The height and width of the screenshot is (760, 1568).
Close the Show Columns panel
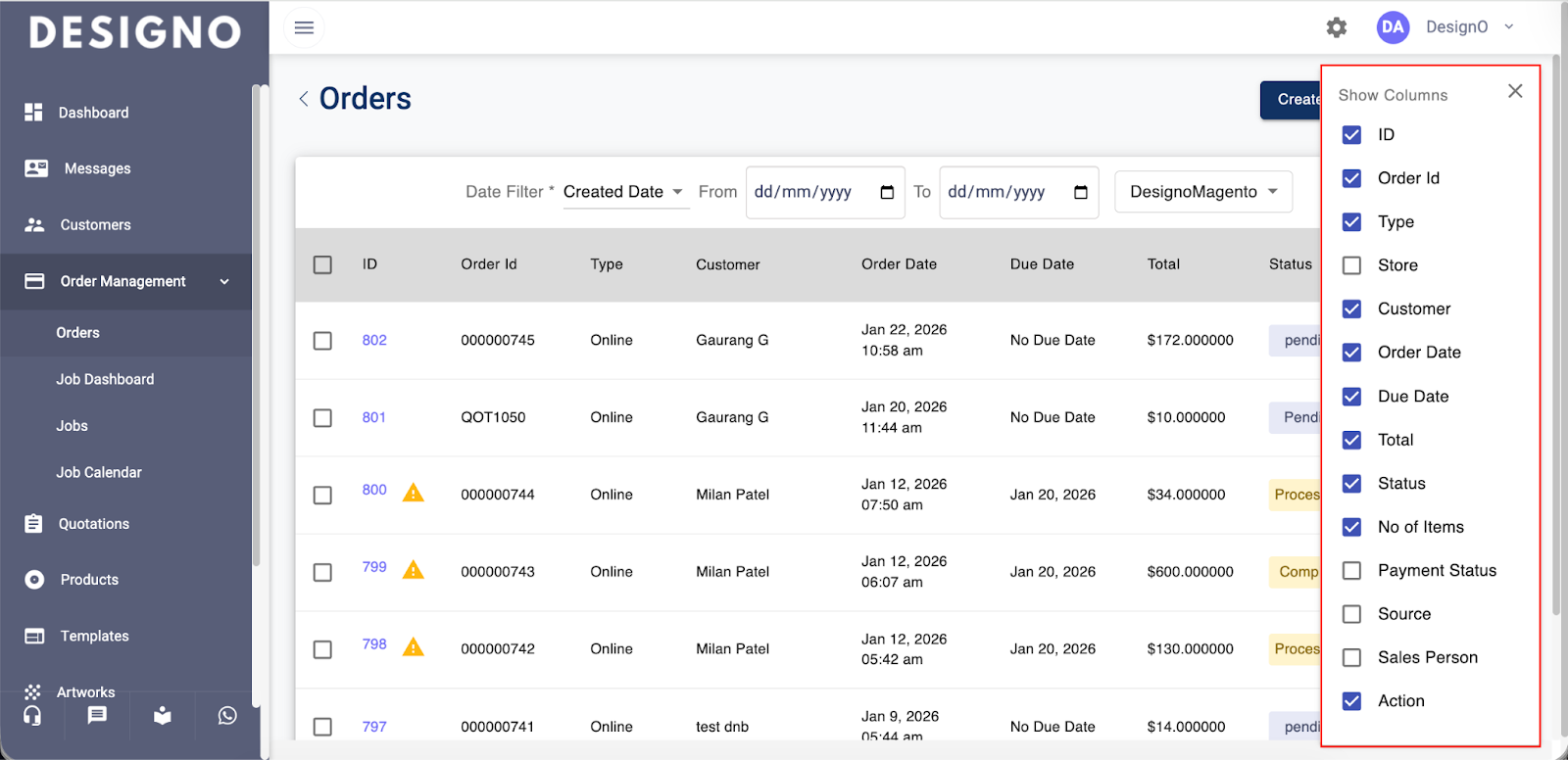(x=1515, y=91)
